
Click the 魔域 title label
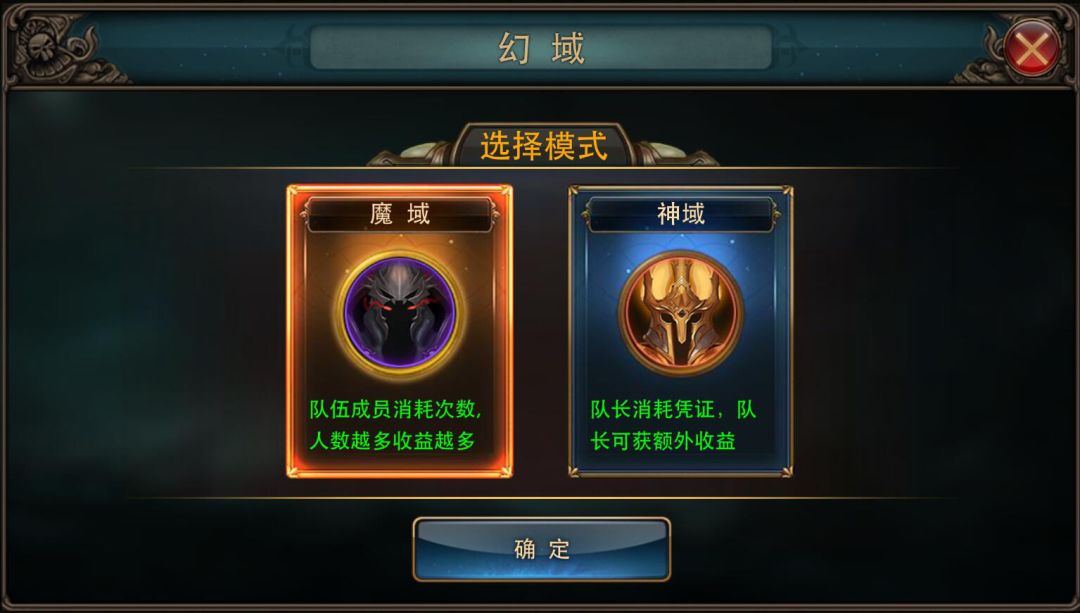[399, 214]
